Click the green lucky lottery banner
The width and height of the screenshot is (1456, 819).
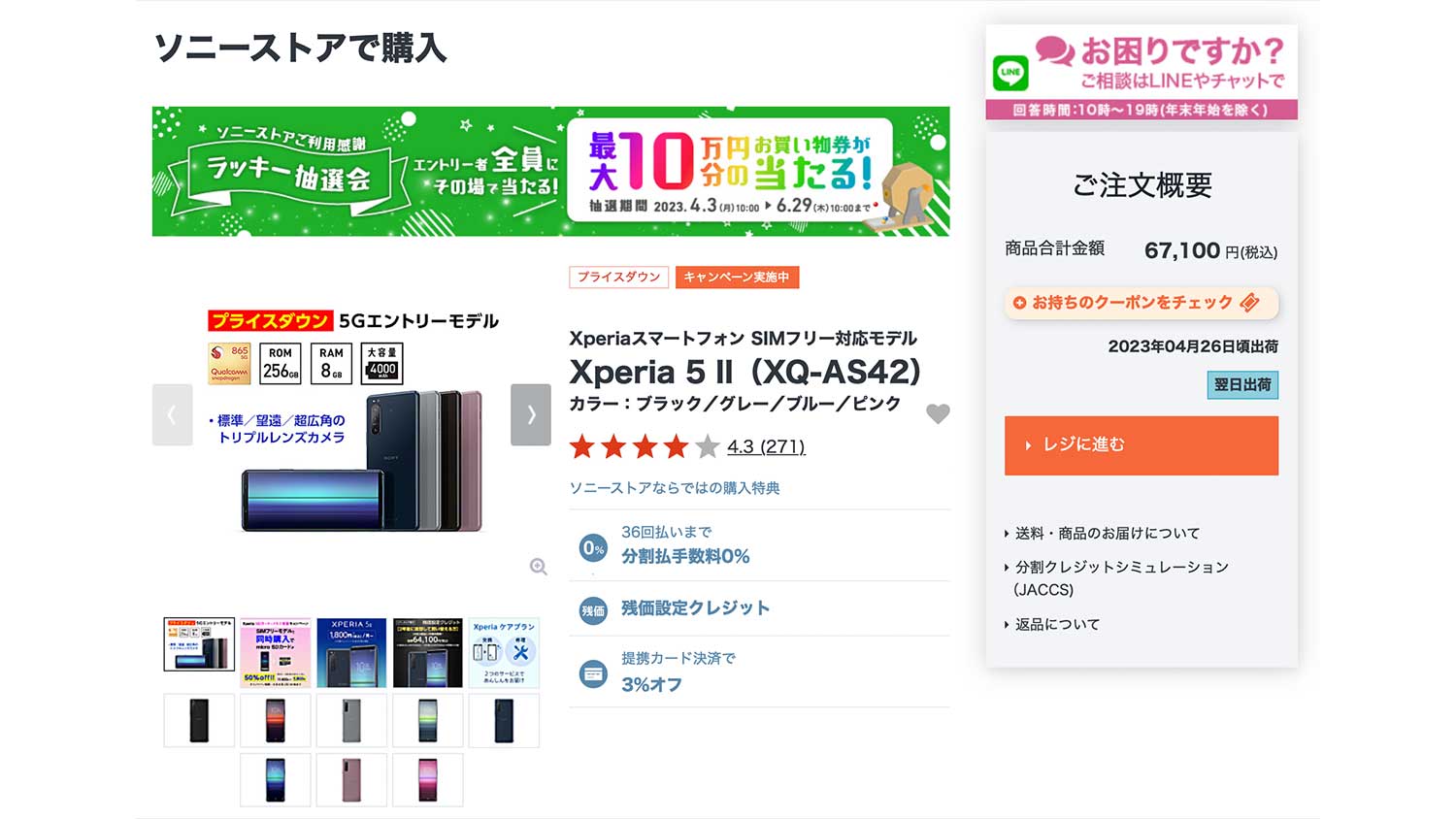(x=550, y=172)
